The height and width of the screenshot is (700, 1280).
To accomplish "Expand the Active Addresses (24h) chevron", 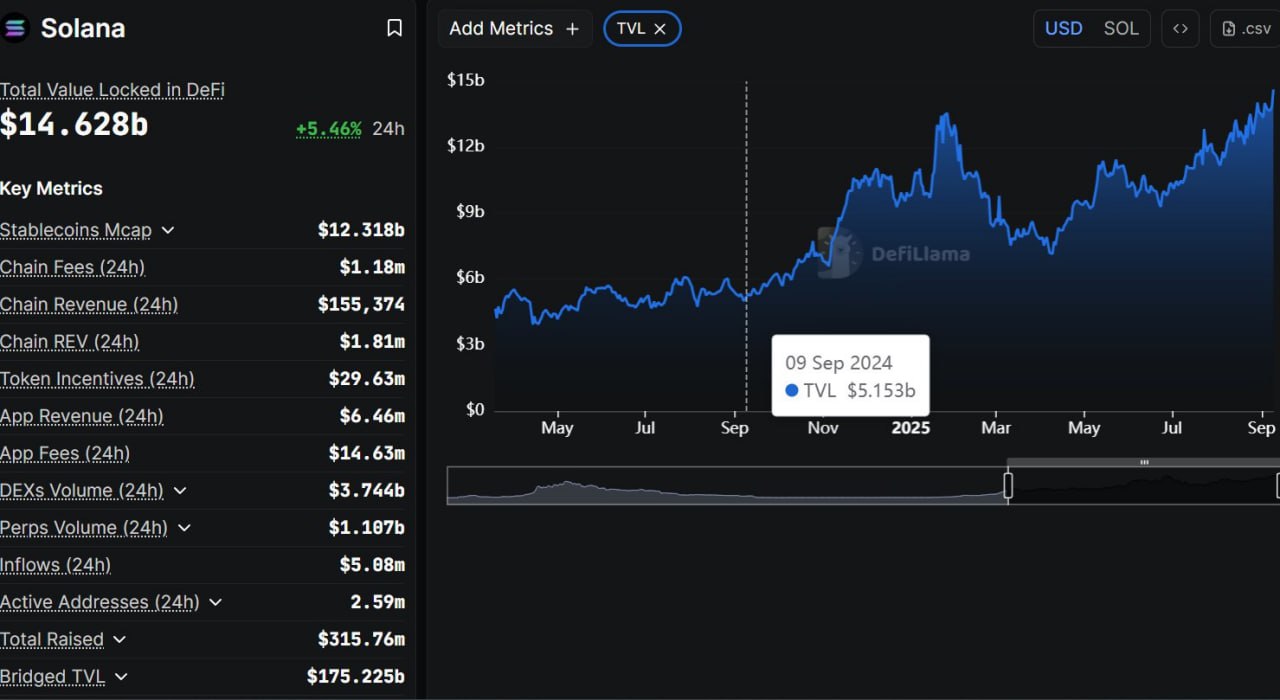I will click(x=215, y=602).
